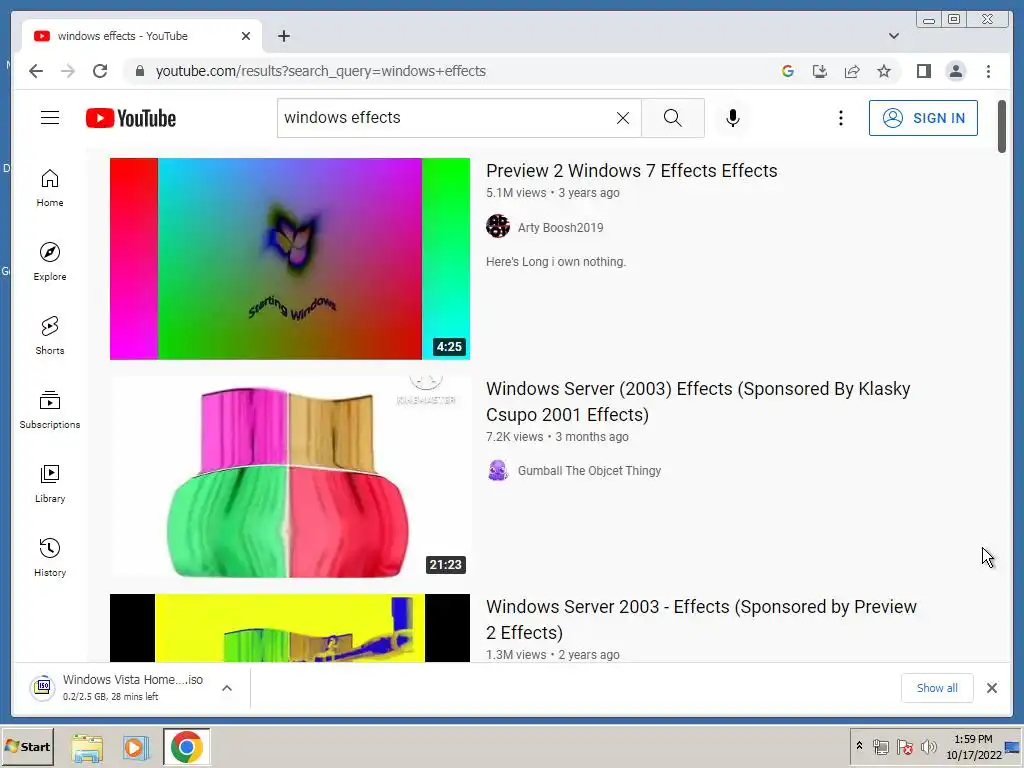1024x768 pixels.
Task: Open Library in the sidebar
Action: (x=50, y=484)
